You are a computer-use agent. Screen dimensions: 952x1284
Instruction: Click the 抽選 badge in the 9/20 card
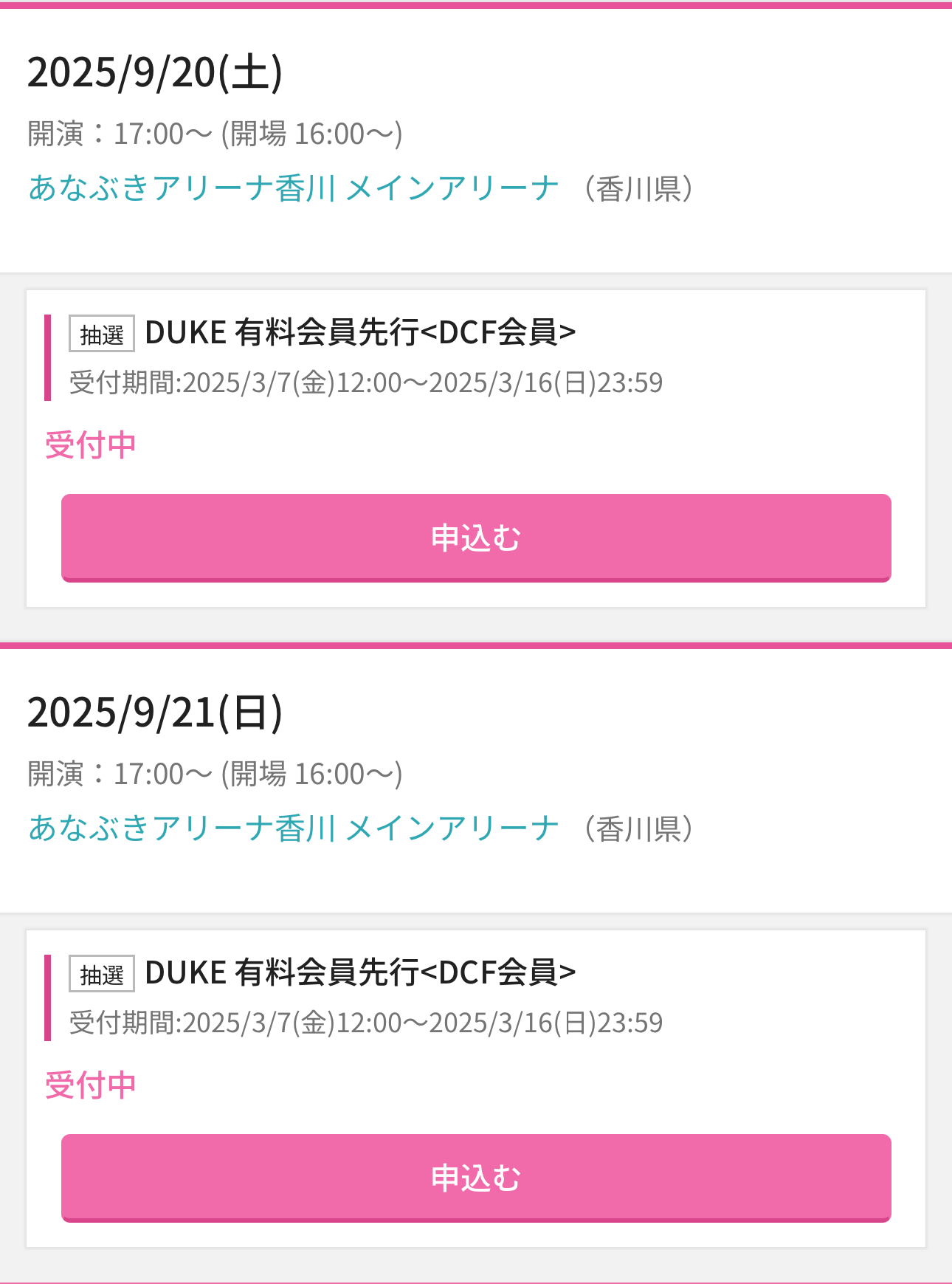[x=102, y=334]
